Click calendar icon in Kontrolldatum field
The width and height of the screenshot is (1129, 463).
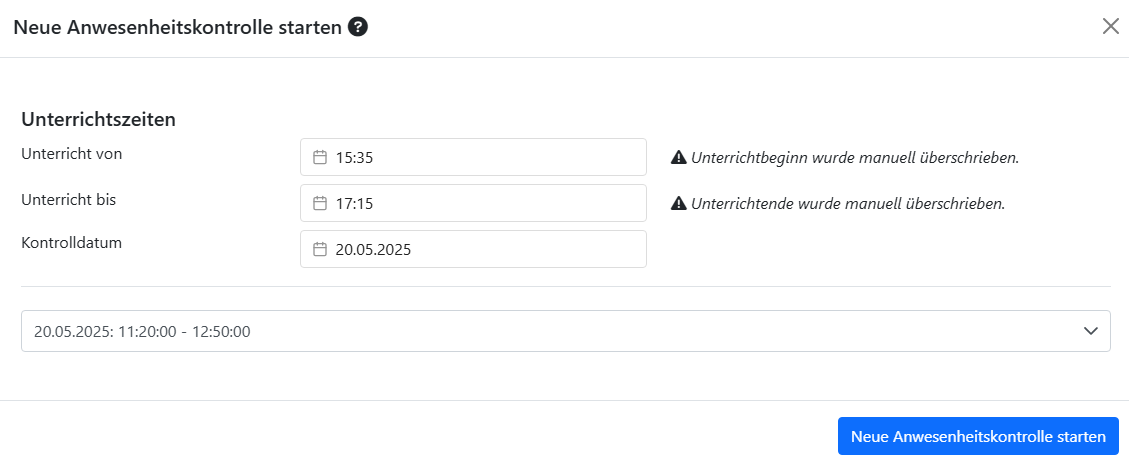point(320,249)
